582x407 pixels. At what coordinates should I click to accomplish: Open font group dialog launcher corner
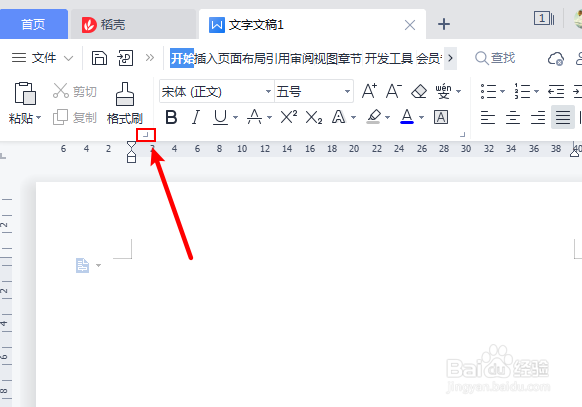pos(462,135)
